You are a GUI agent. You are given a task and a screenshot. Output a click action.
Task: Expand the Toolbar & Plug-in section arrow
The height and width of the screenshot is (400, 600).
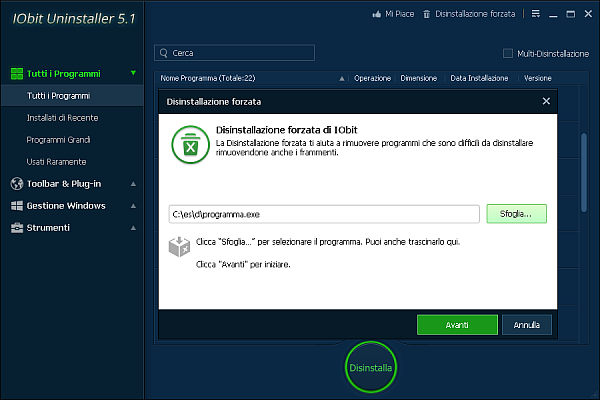133,184
